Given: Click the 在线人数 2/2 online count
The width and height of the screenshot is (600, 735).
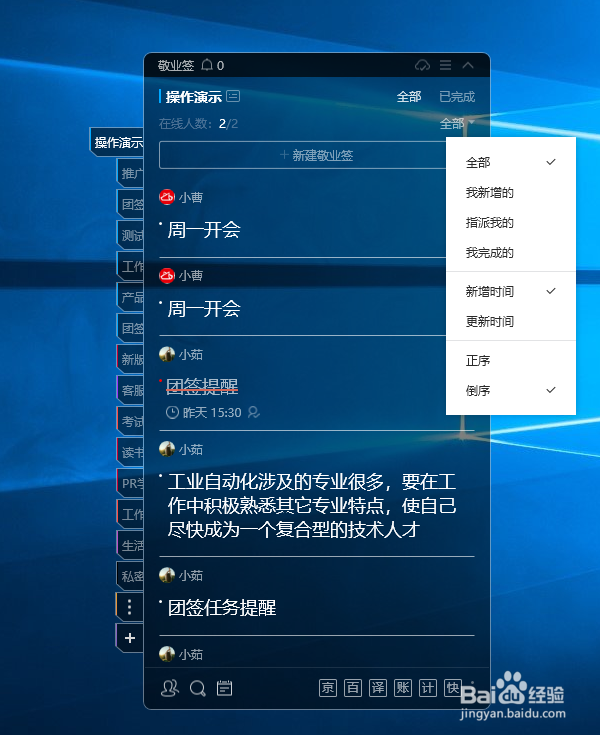Looking at the screenshot, I should (198, 124).
